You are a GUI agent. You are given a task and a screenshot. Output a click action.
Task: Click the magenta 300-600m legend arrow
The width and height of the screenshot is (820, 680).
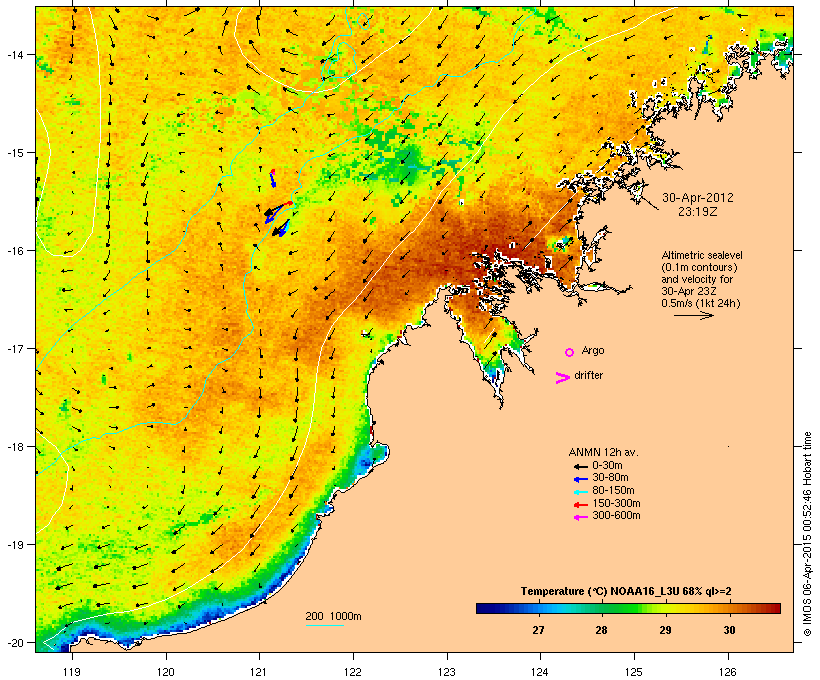[x=580, y=517]
